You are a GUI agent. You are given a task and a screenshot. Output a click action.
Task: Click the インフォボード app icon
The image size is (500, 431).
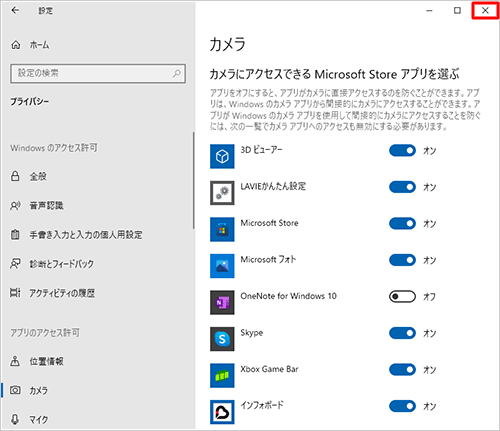(x=222, y=412)
